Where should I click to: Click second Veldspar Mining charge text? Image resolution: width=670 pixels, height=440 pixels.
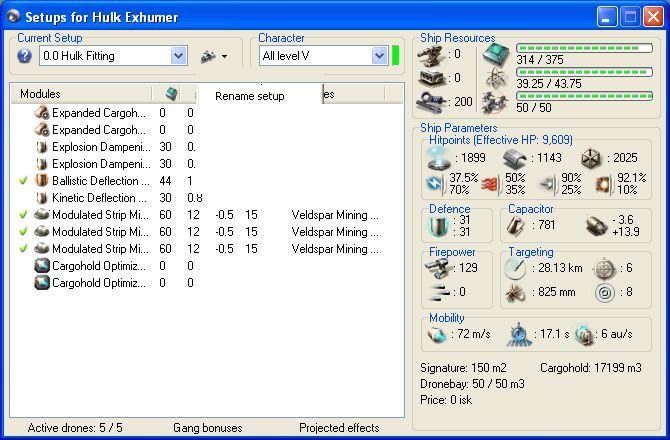coord(335,232)
